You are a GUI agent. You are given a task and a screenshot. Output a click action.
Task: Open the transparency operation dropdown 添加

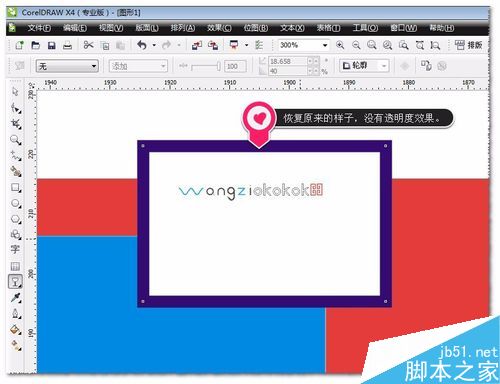(x=138, y=66)
